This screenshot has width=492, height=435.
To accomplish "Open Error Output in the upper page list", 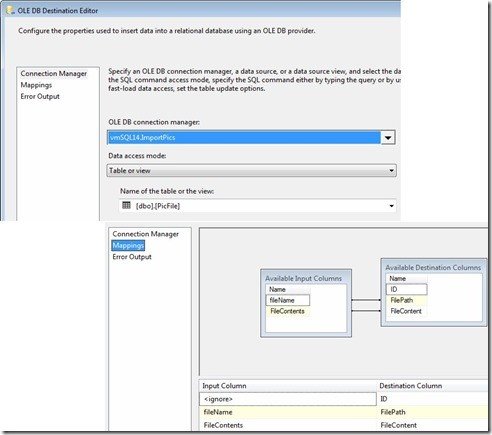I will pos(40,96).
